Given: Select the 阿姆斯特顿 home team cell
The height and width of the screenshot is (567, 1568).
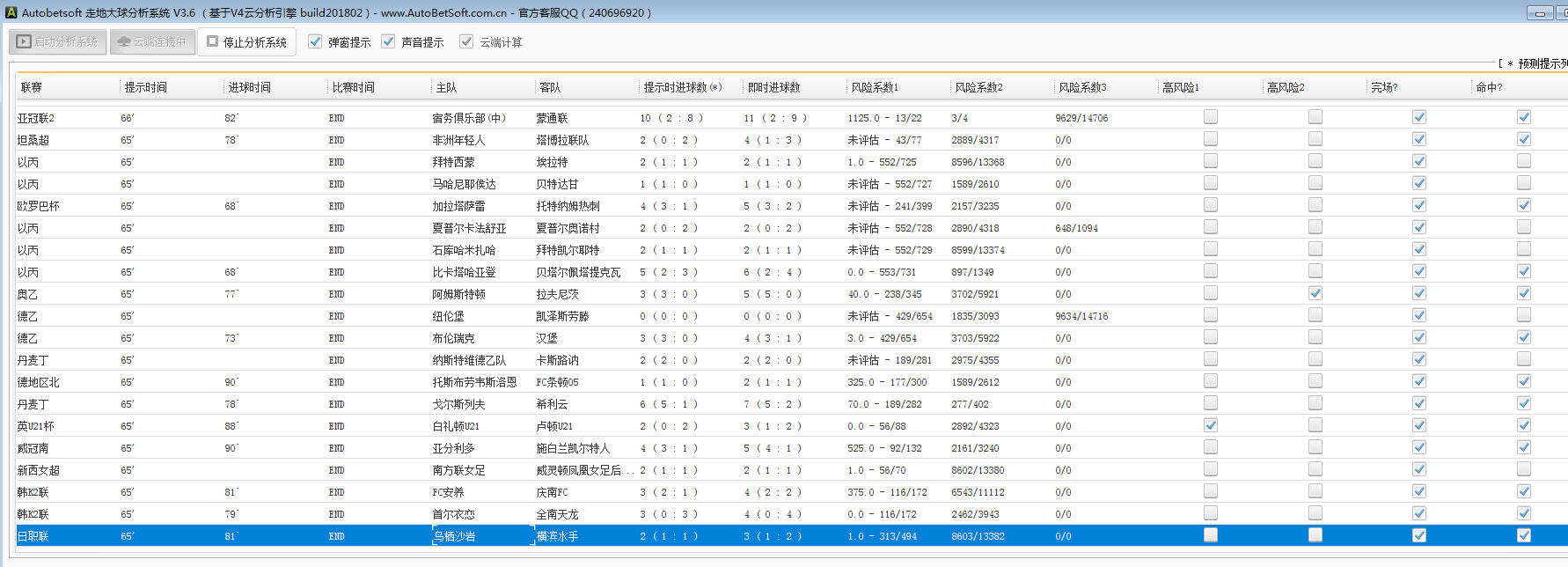Looking at the screenshot, I should click(x=458, y=294).
